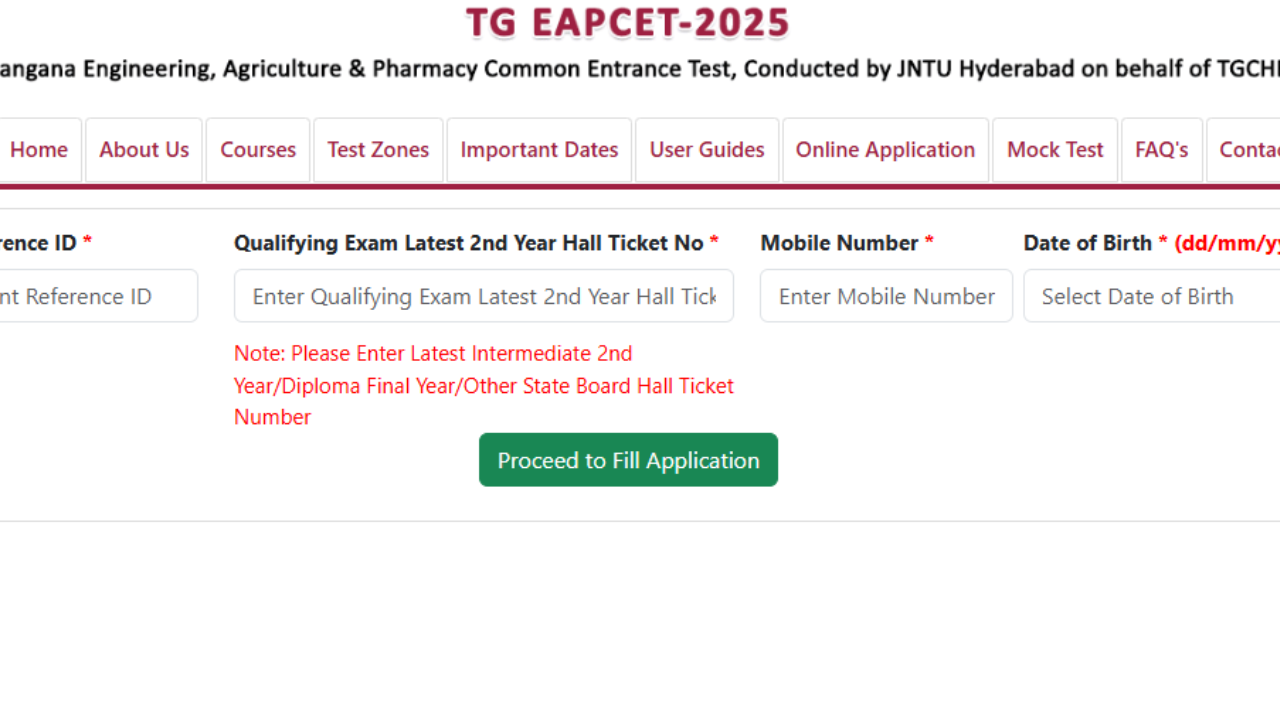Click the Qualifying Exam Hall Ticket input
The width and height of the screenshot is (1280, 720).
(484, 296)
